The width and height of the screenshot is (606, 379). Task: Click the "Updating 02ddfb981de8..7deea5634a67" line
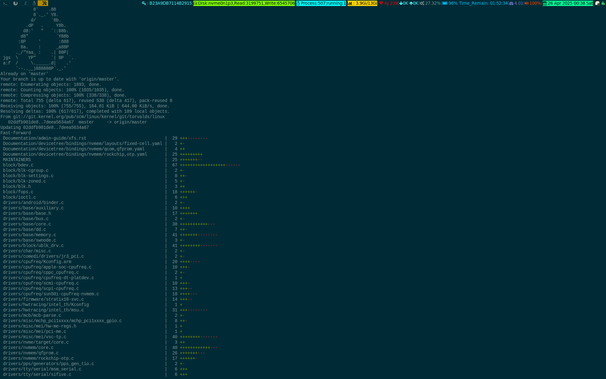point(44,127)
